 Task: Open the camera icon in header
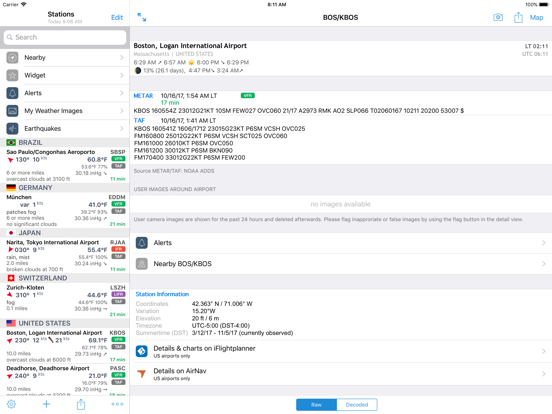pos(498,17)
